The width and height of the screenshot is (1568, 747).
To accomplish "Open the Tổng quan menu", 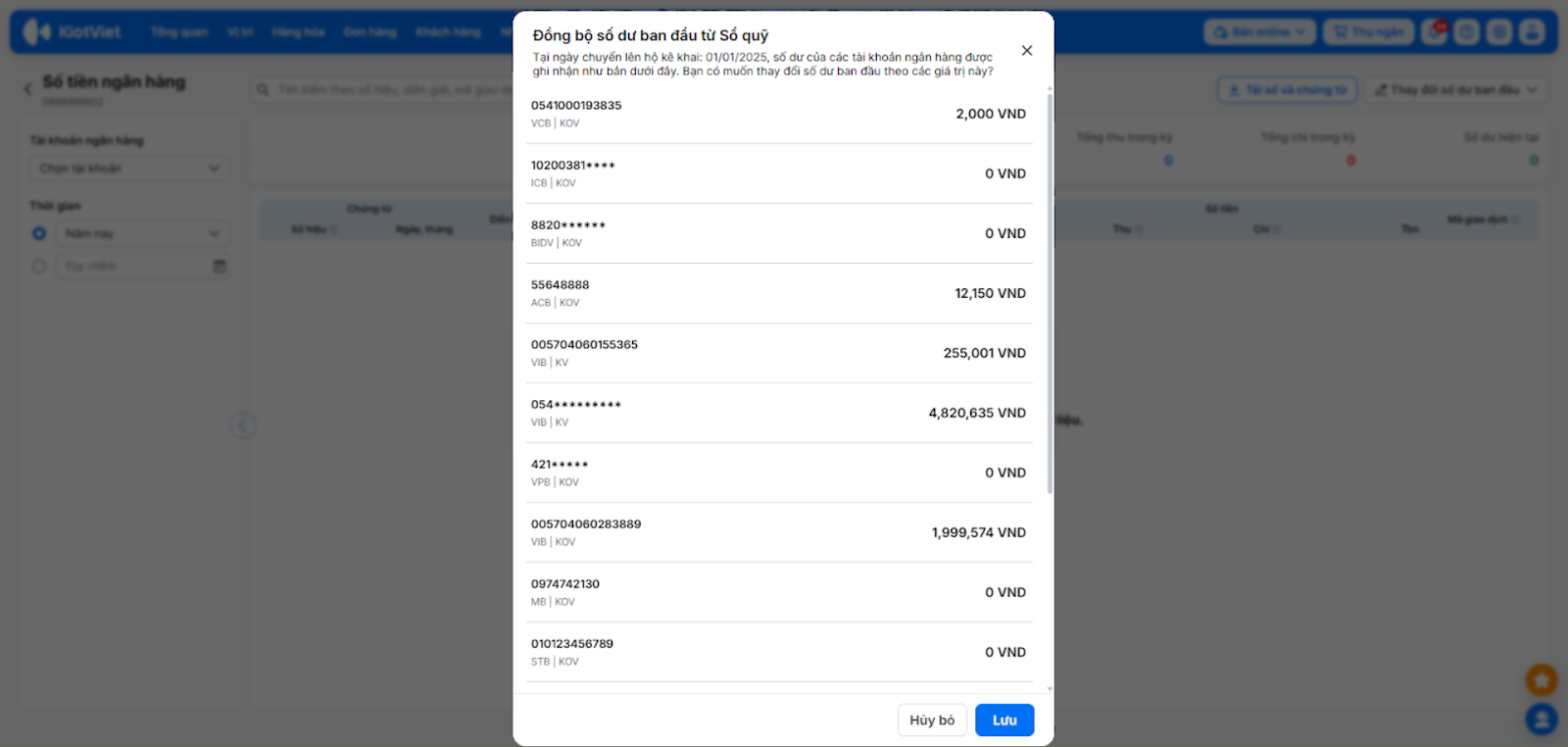I will pos(178,32).
